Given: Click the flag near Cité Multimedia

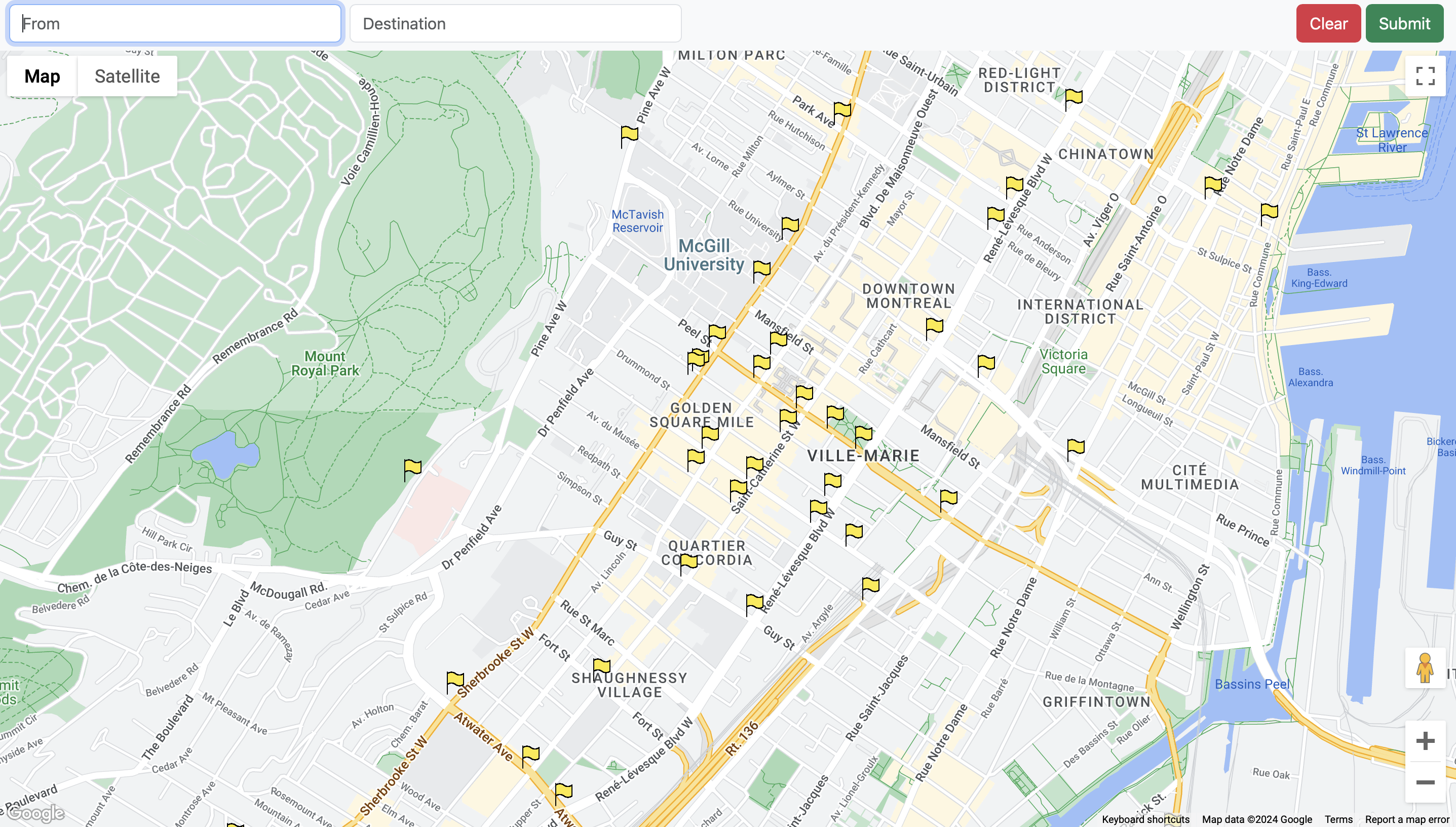Looking at the screenshot, I should 1076,450.
